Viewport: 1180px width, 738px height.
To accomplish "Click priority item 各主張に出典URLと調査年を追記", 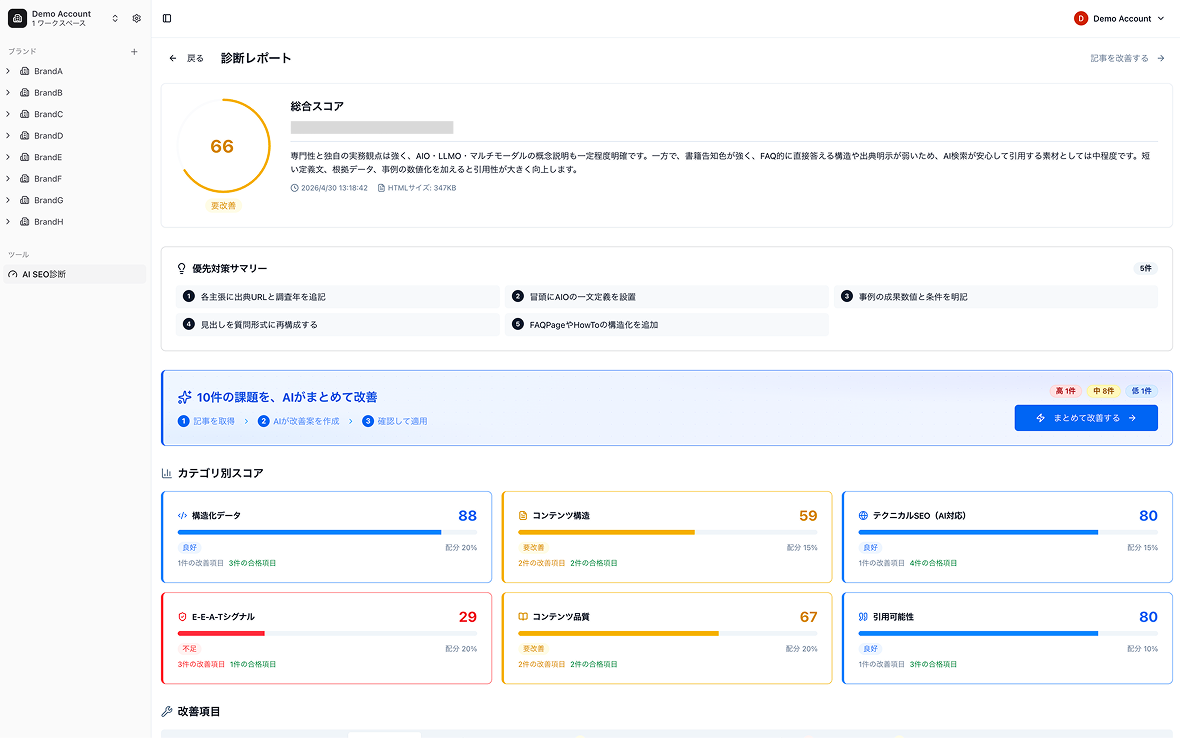I will [x=338, y=296].
